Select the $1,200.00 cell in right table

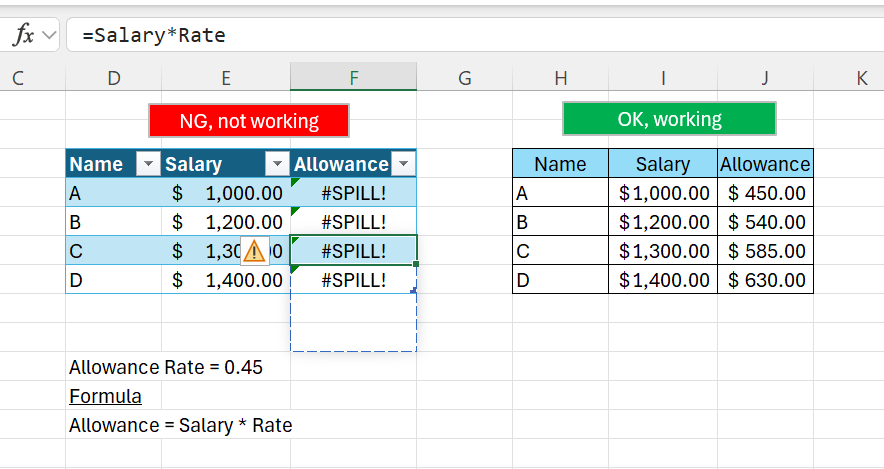(x=663, y=222)
